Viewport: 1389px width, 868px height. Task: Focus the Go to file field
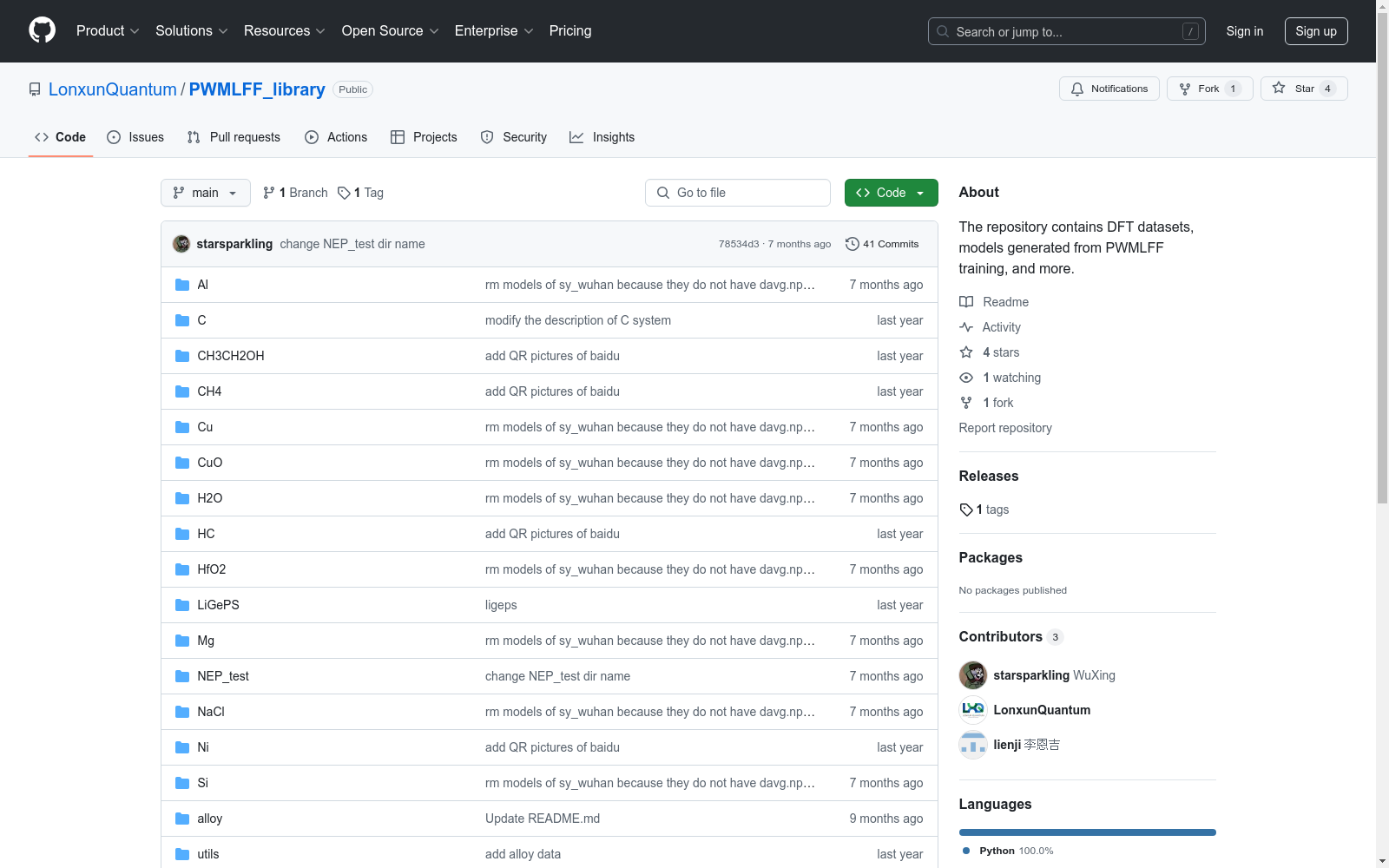pyautogui.click(x=738, y=193)
